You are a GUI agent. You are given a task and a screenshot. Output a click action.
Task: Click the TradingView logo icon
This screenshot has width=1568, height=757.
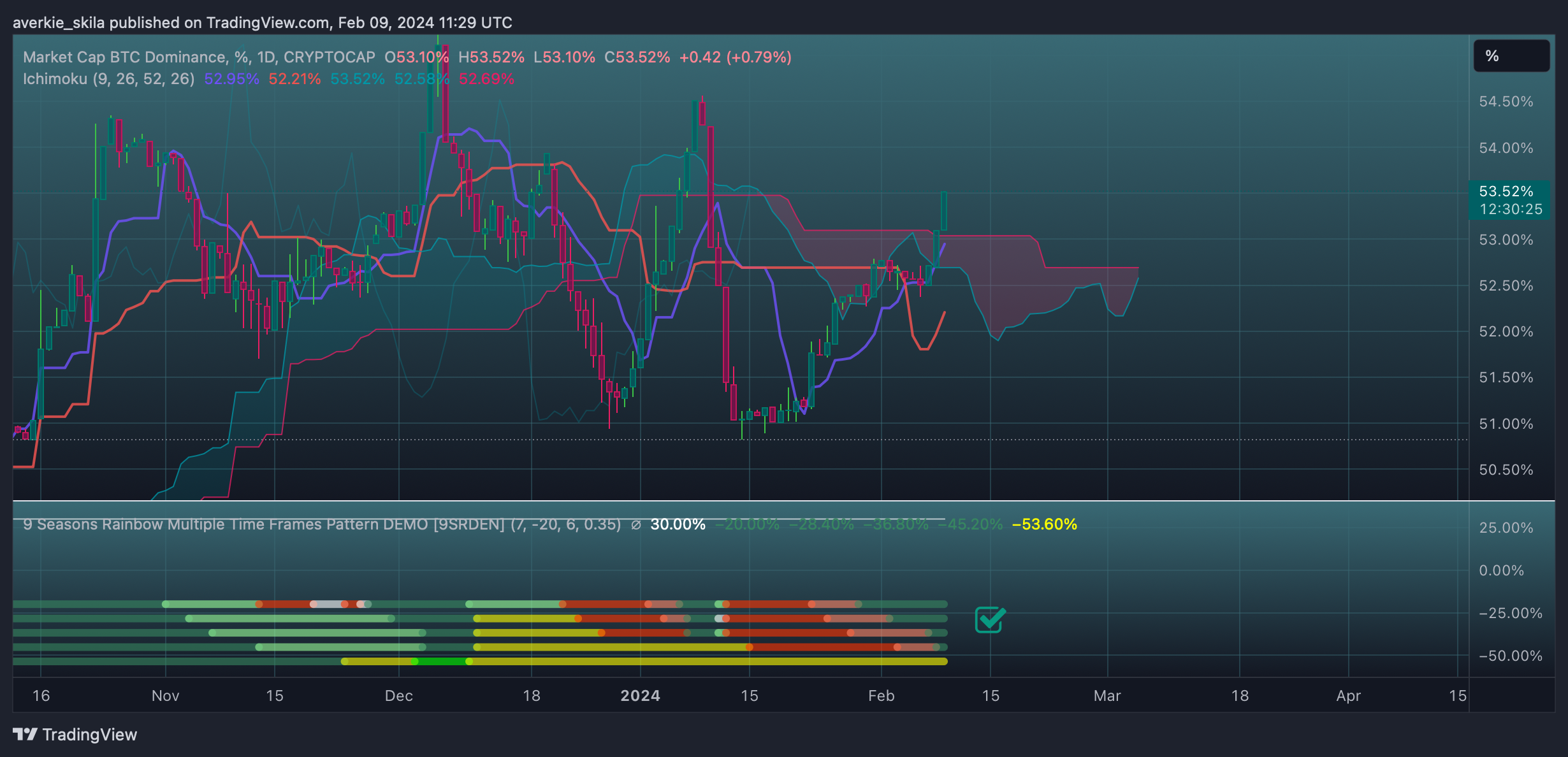[25, 734]
